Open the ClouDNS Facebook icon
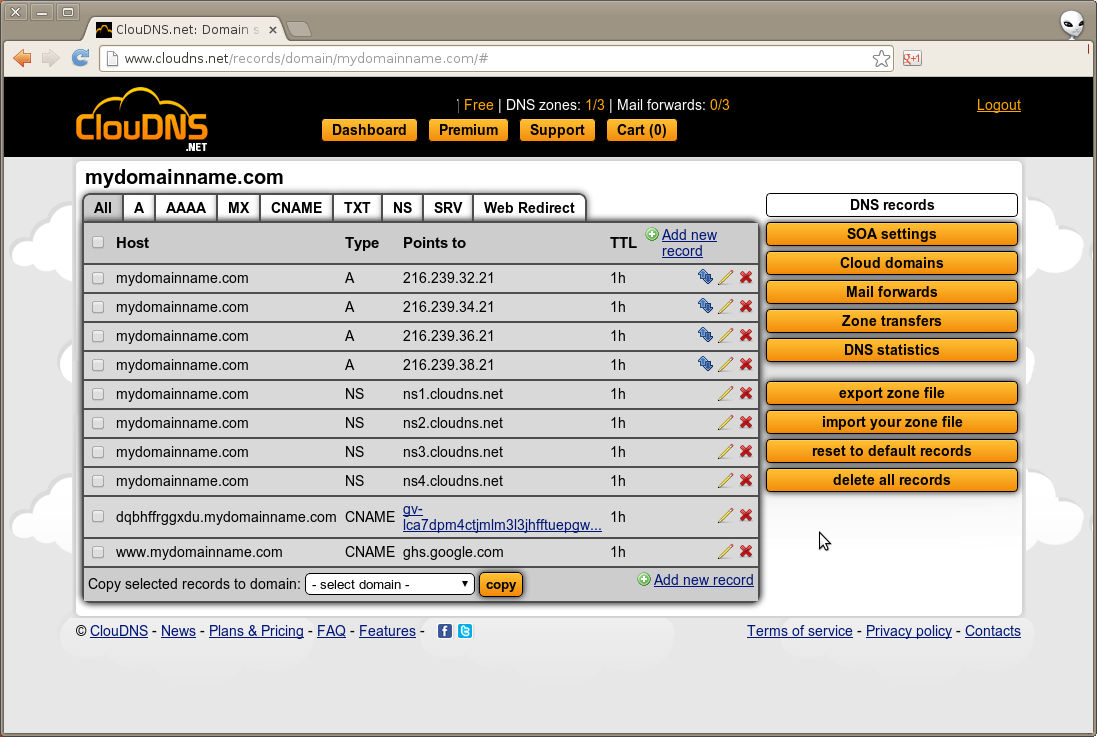Image resolution: width=1097 pixels, height=737 pixels. pyautogui.click(x=444, y=631)
